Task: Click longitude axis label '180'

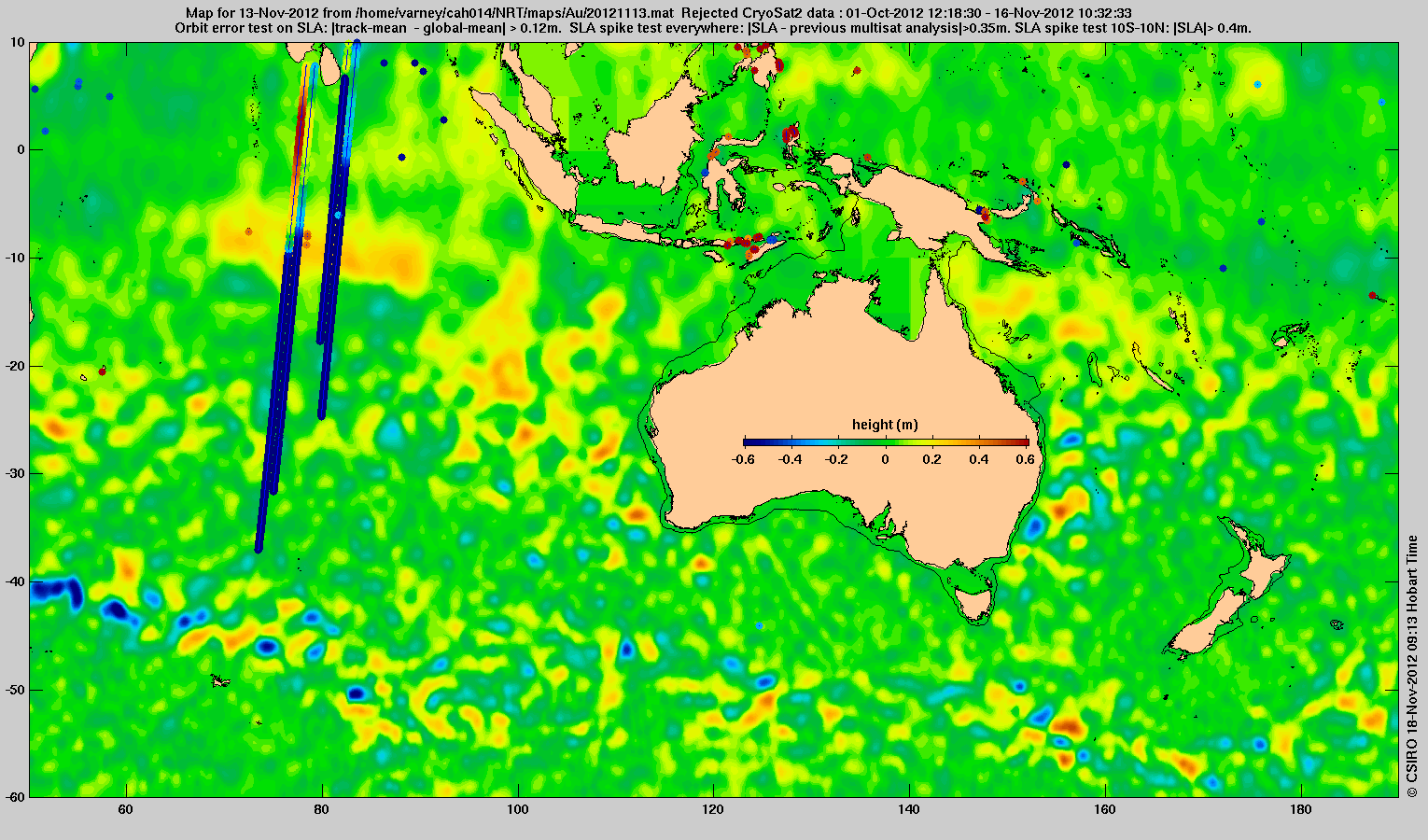Action: click(x=1300, y=809)
